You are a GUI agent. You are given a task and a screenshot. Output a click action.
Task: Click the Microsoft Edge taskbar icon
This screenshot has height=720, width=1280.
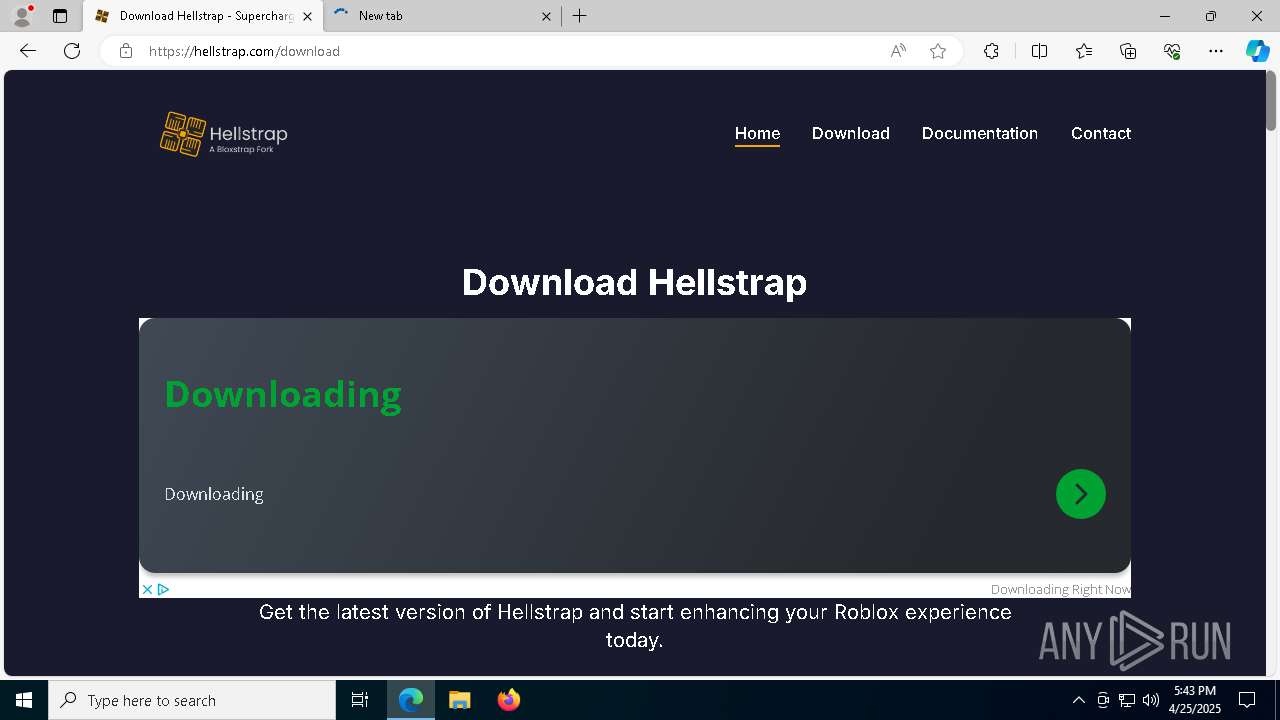coord(411,700)
